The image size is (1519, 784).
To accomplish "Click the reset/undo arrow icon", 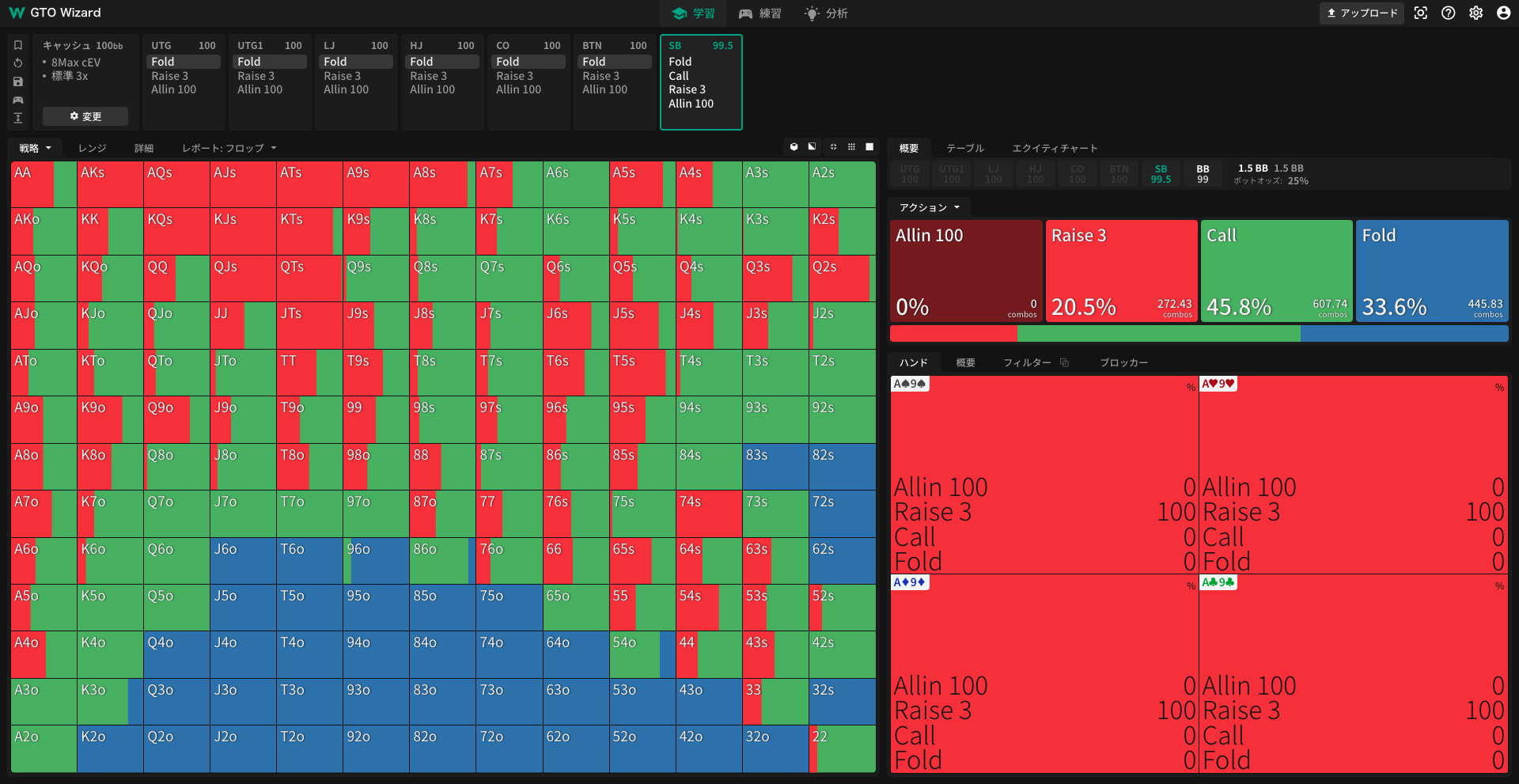I will pyautogui.click(x=18, y=63).
